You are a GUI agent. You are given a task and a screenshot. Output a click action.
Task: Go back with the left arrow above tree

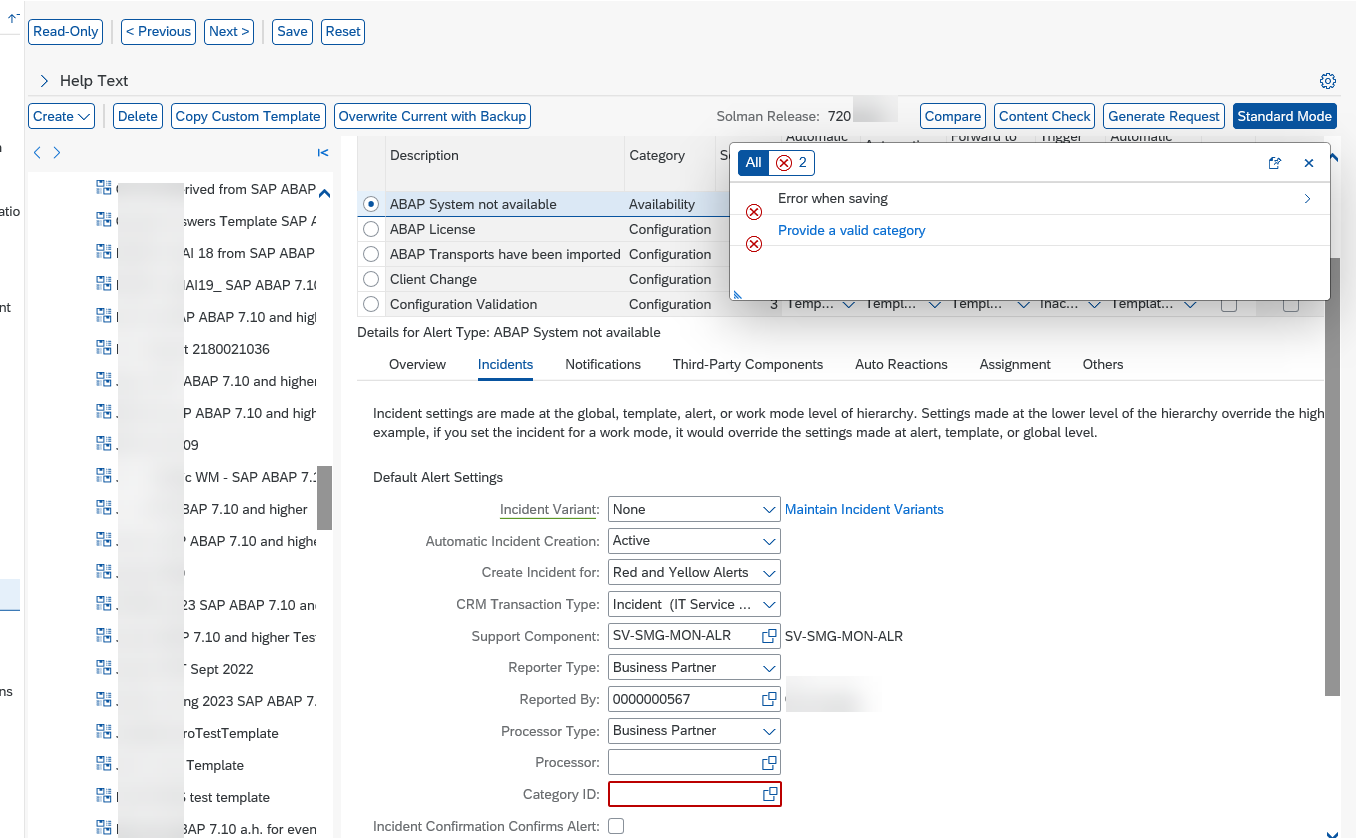[x=38, y=153]
